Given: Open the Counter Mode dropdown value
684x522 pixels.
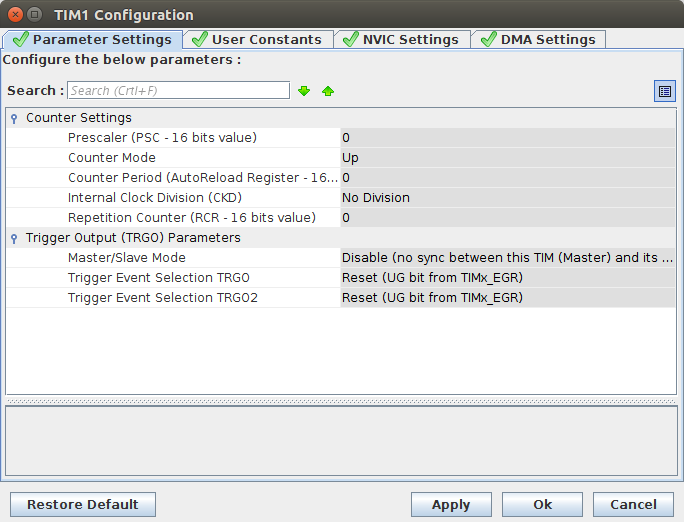Looking at the screenshot, I should pyautogui.click(x=507, y=158).
